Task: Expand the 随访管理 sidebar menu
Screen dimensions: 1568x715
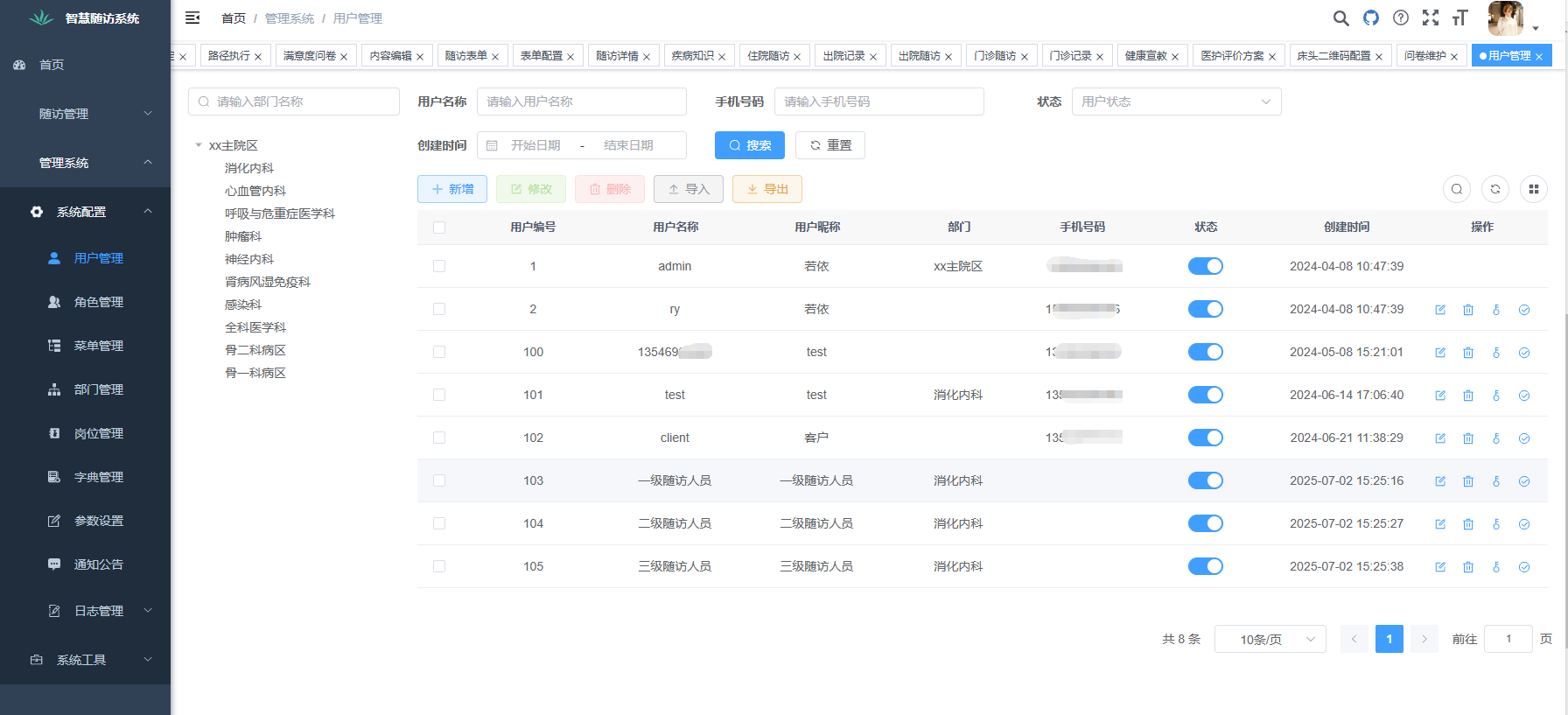Action: (x=86, y=114)
